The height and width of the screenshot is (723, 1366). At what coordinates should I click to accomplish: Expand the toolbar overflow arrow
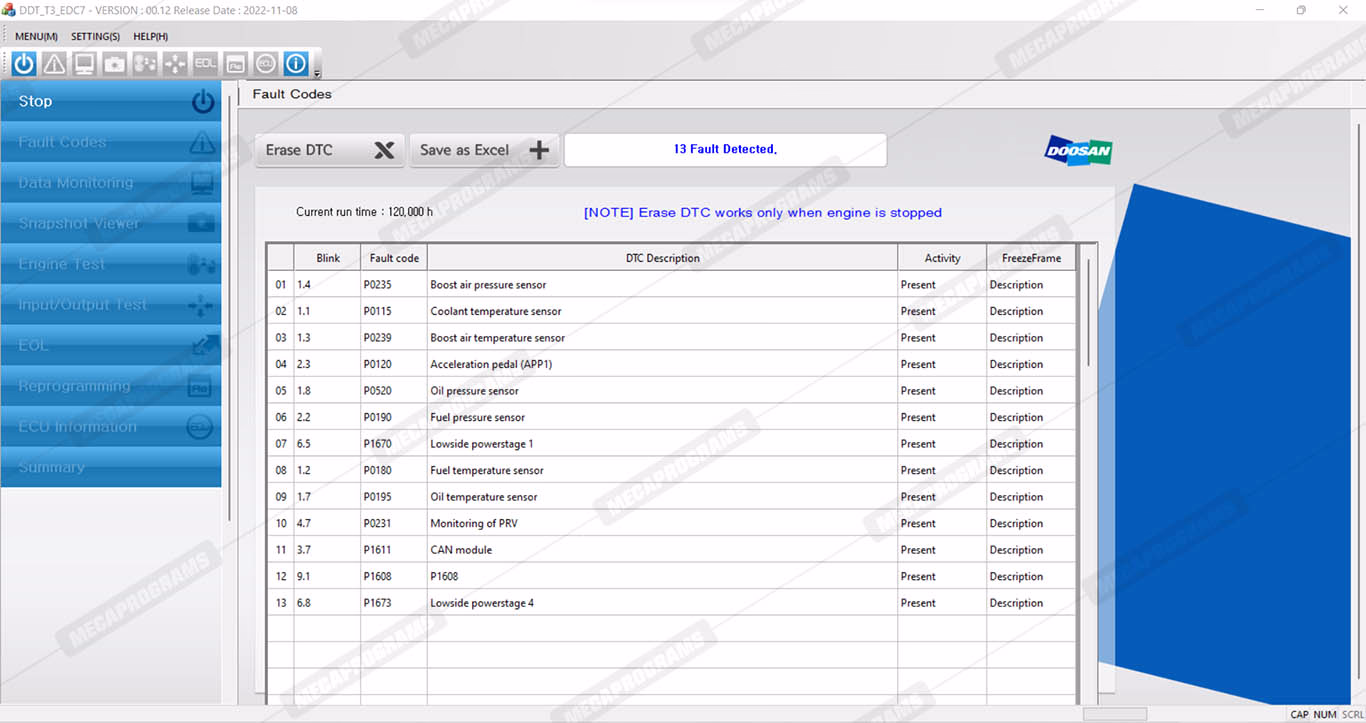(317, 72)
